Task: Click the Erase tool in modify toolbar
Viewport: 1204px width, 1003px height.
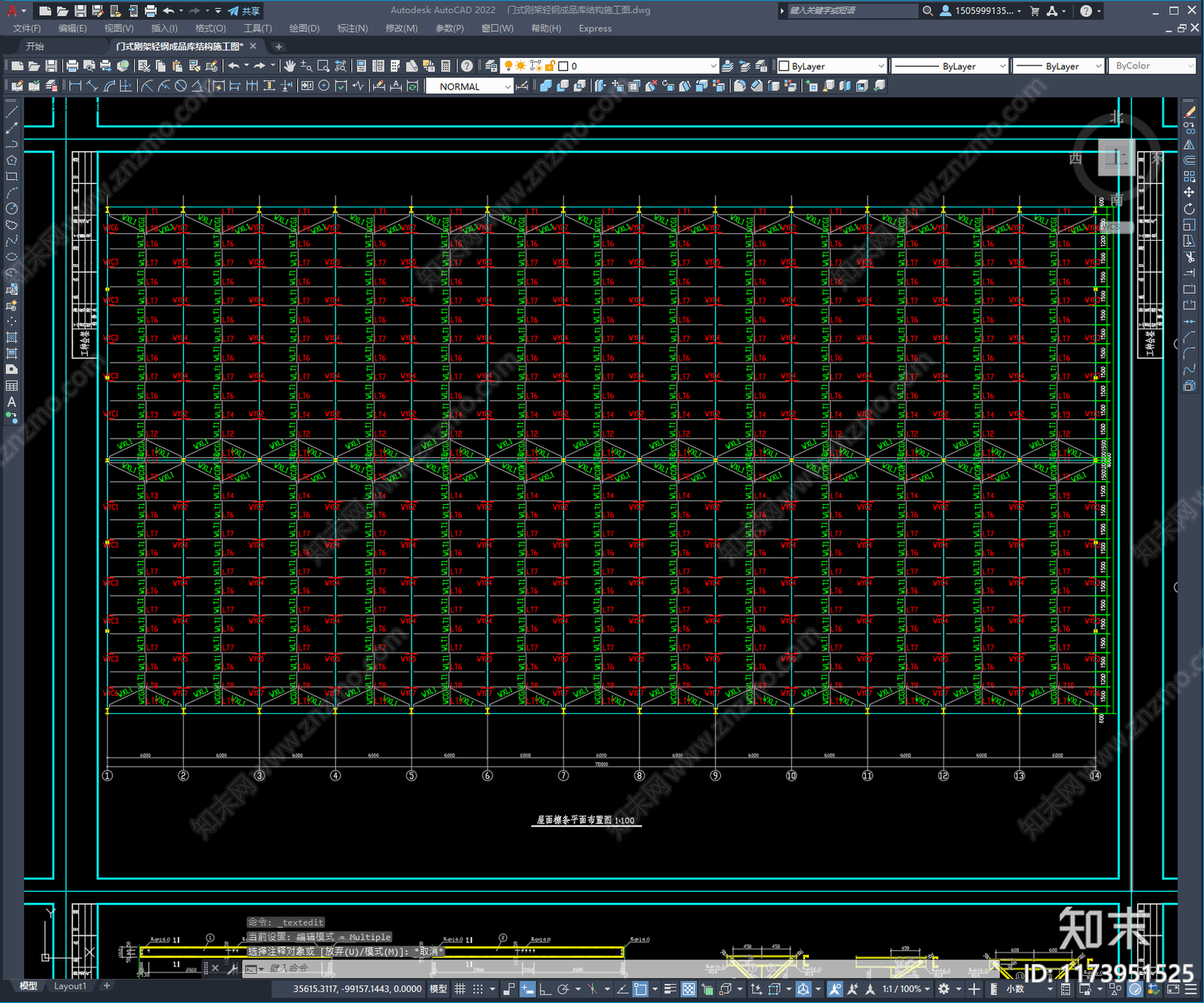Action: click(x=1189, y=111)
